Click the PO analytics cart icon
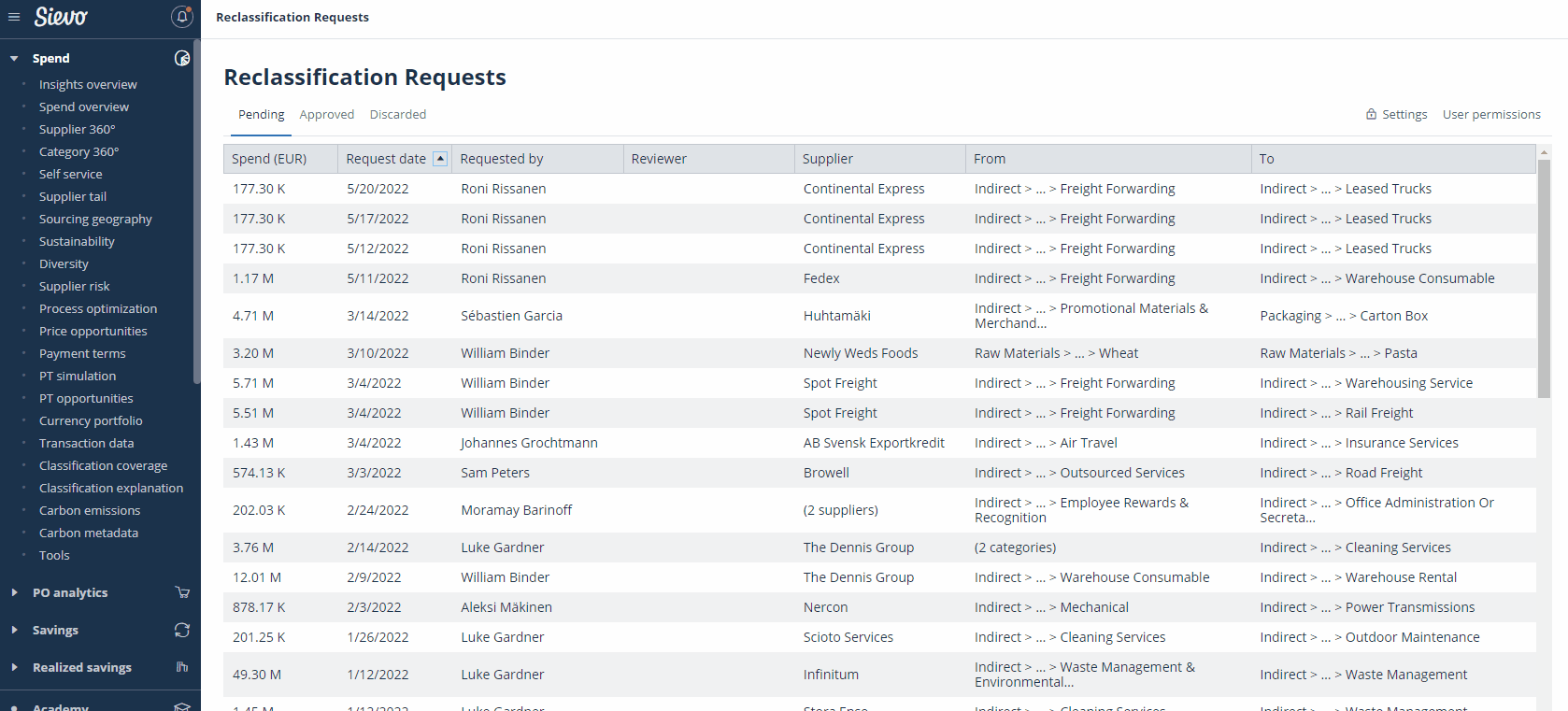This screenshot has height=711, width=1568. tap(182, 592)
